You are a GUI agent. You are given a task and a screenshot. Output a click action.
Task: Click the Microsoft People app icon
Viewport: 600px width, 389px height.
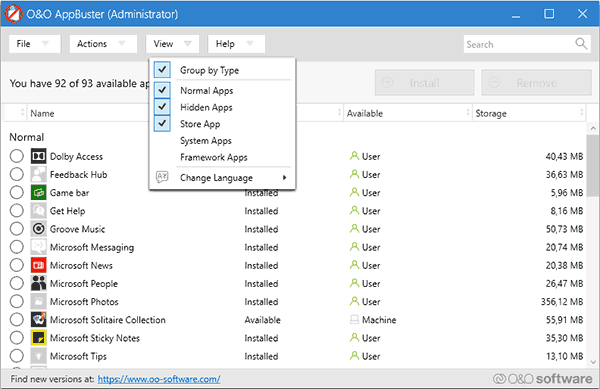click(x=39, y=283)
